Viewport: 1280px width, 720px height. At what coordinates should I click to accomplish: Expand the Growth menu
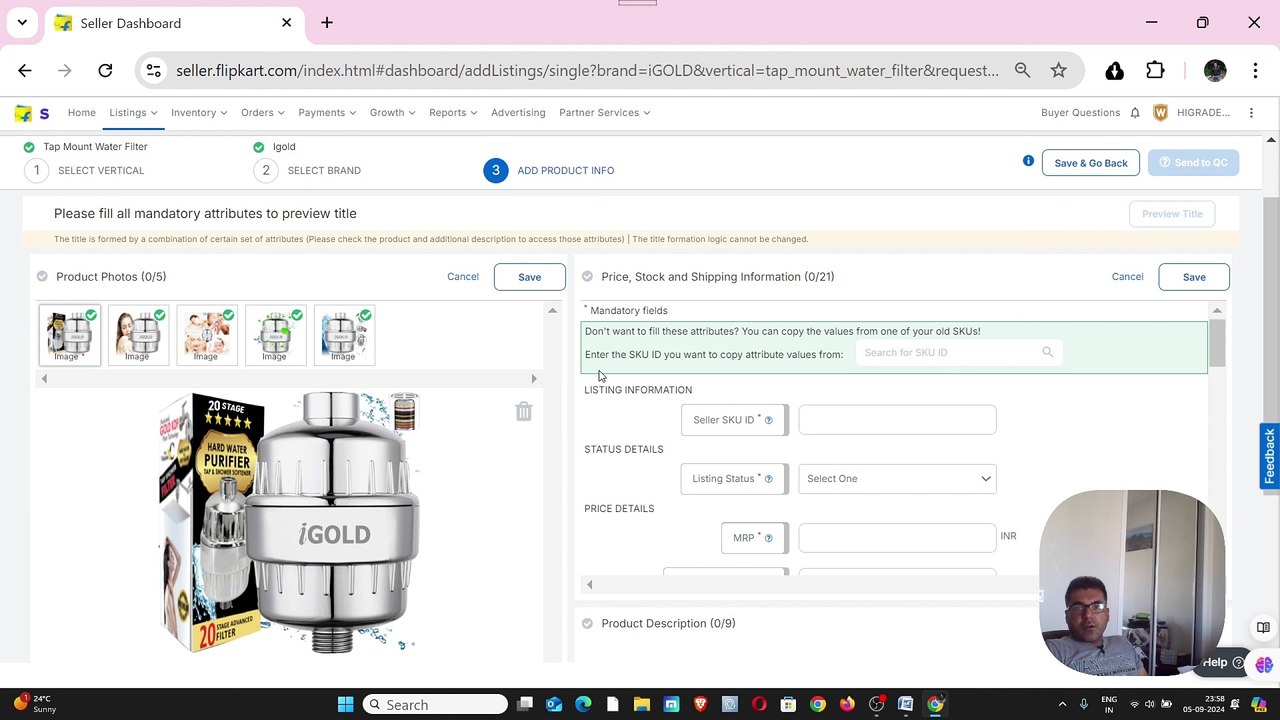click(x=393, y=113)
